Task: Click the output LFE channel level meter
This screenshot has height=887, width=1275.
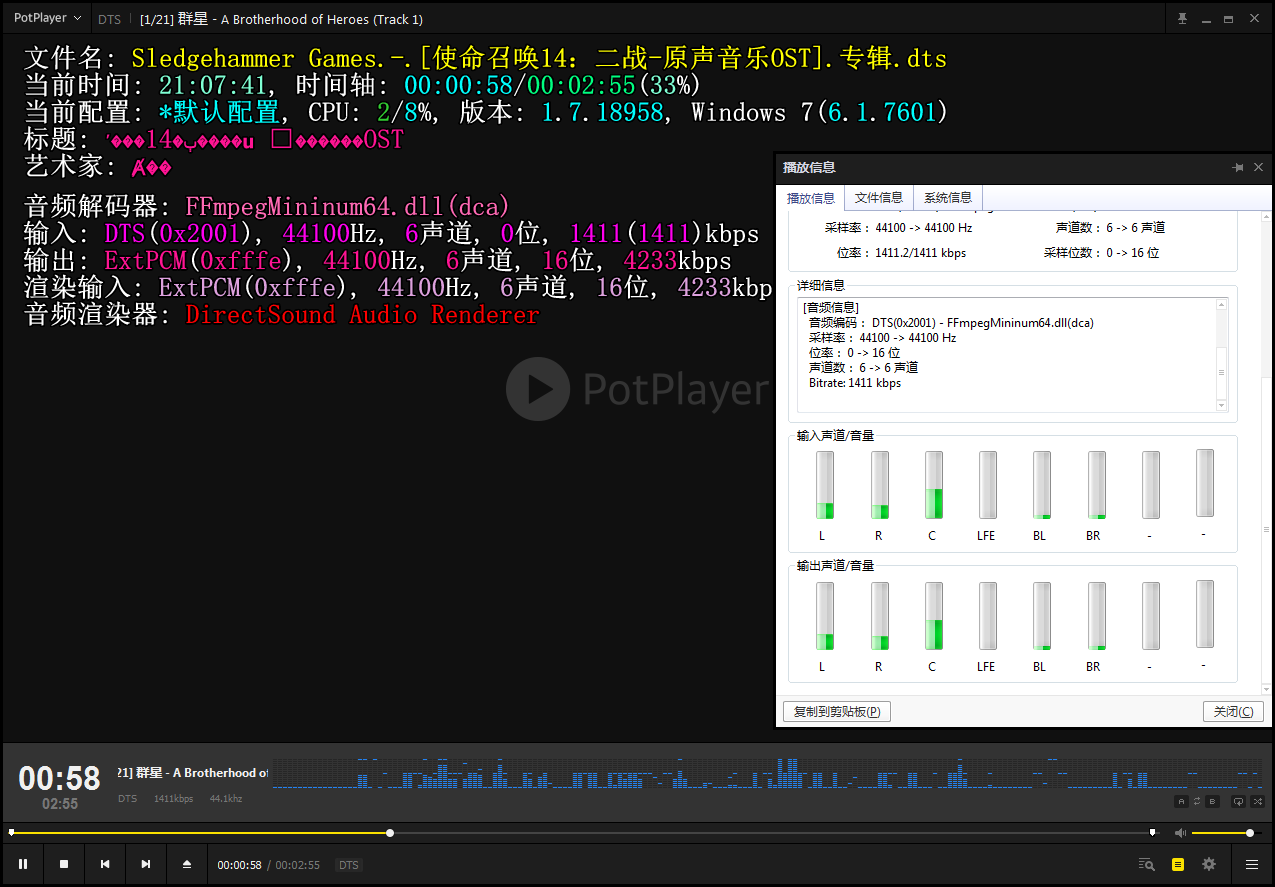Action: (x=988, y=616)
